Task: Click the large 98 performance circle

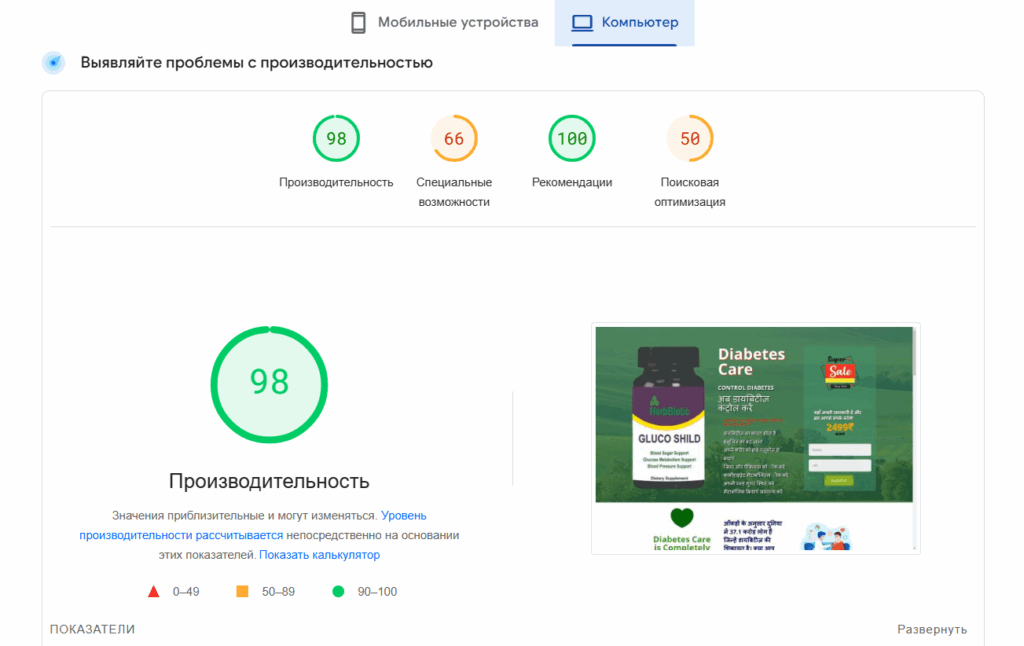Action: pyautogui.click(x=267, y=384)
